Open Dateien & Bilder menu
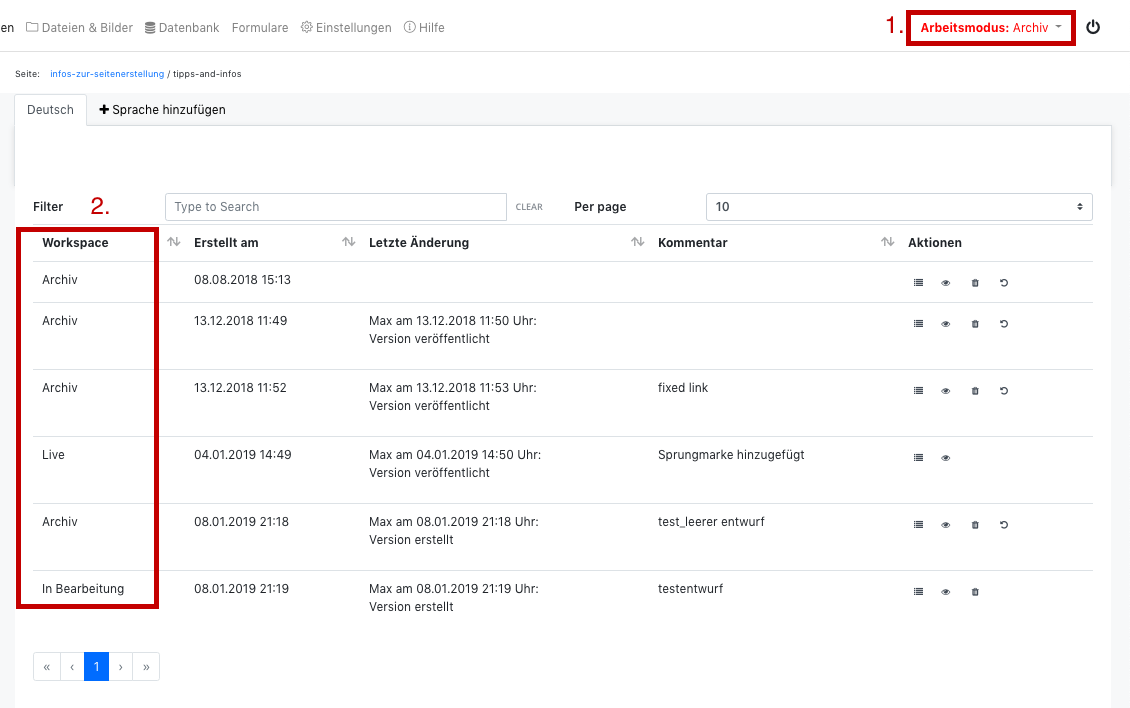The image size is (1130, 708). (x=79, y=27)
